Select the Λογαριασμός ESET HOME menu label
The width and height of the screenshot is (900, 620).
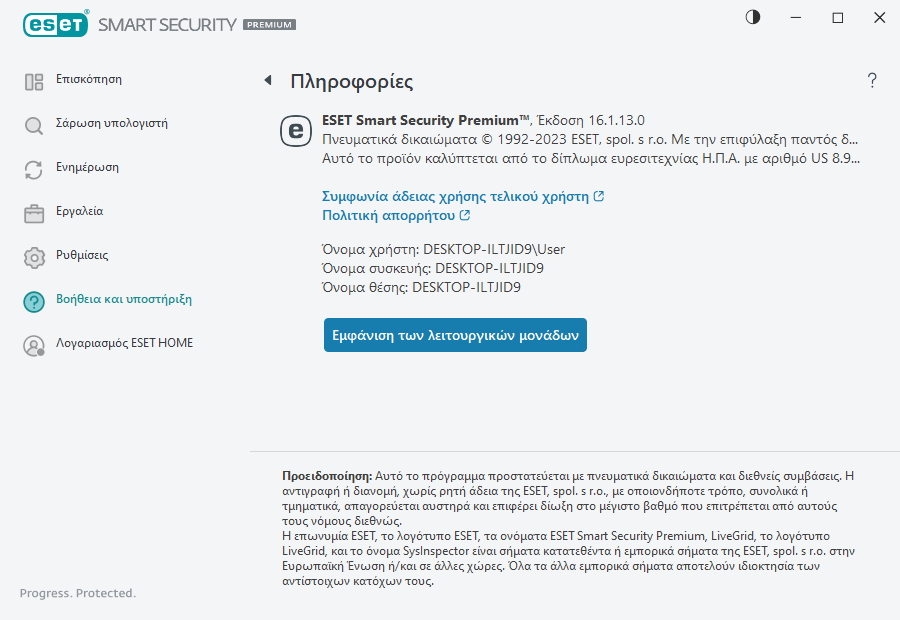[x=124, y=343]
